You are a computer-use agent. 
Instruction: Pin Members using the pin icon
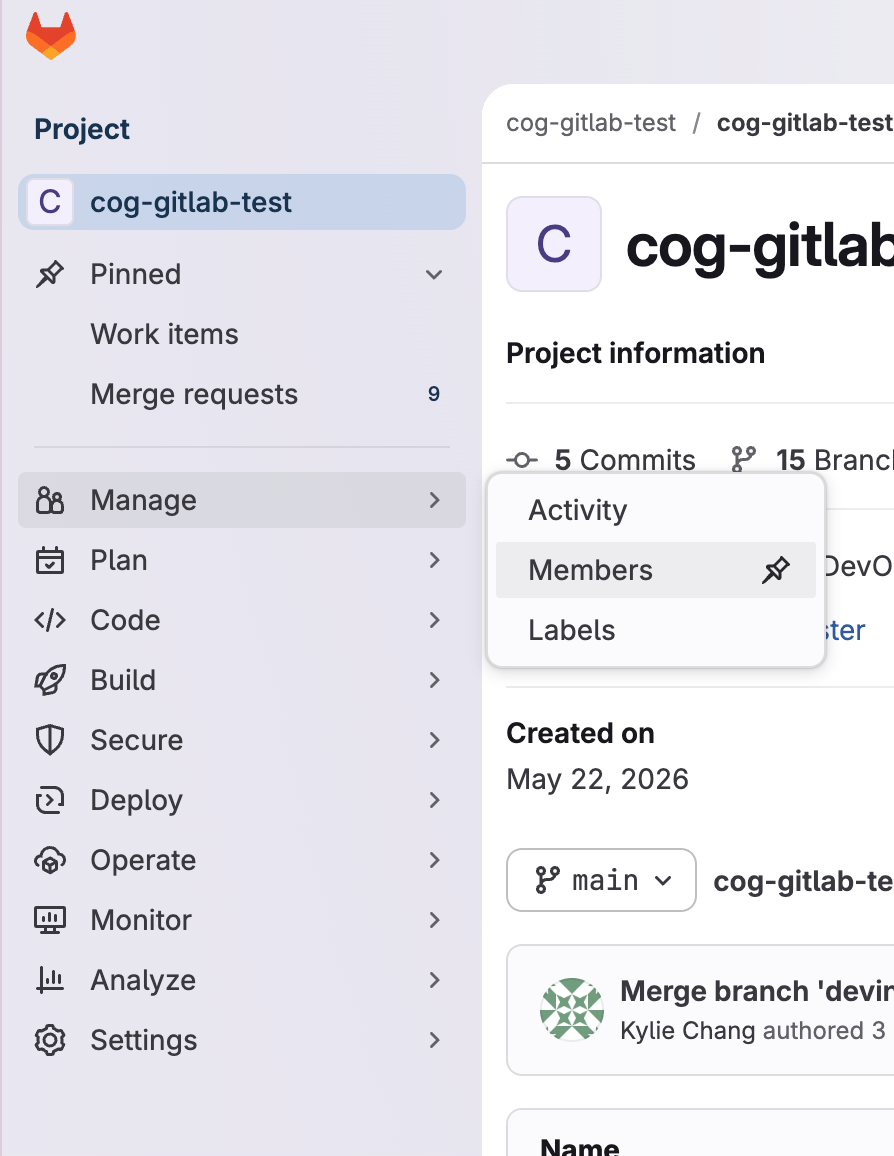point(775,570)
